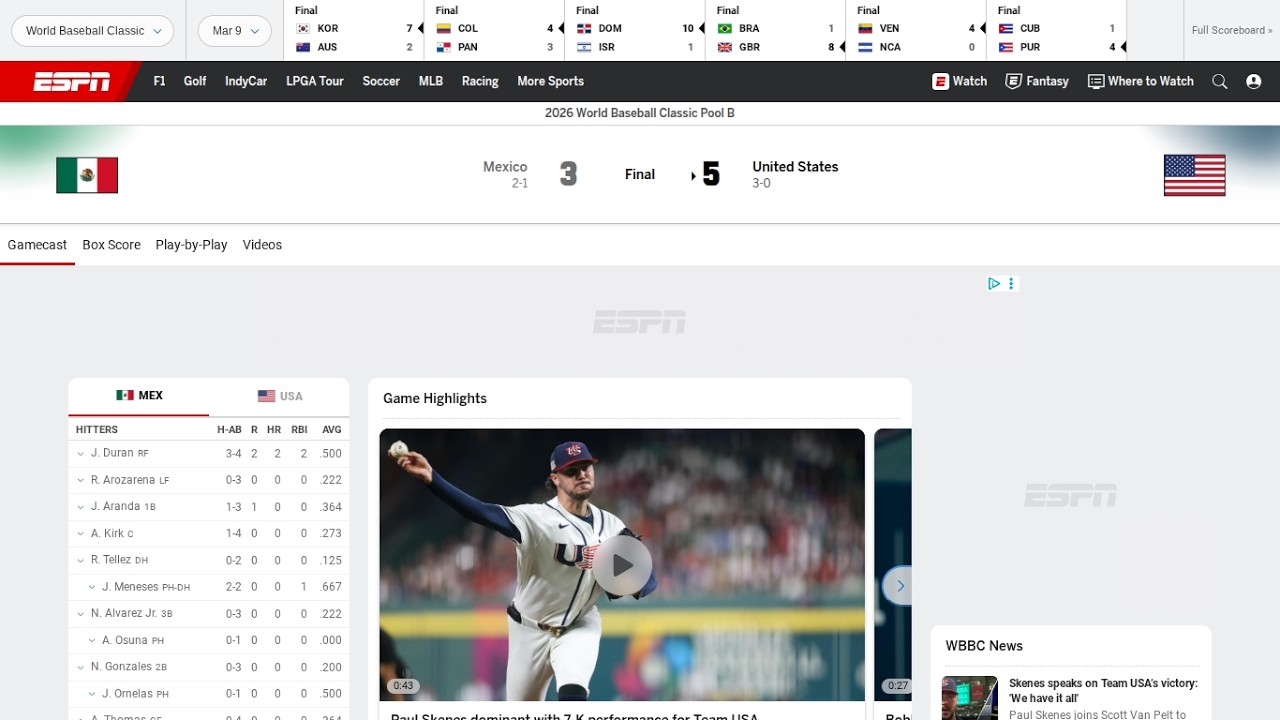Open the user profile icon
The height and width of the screenshot is (720, 1280).
1254,82
